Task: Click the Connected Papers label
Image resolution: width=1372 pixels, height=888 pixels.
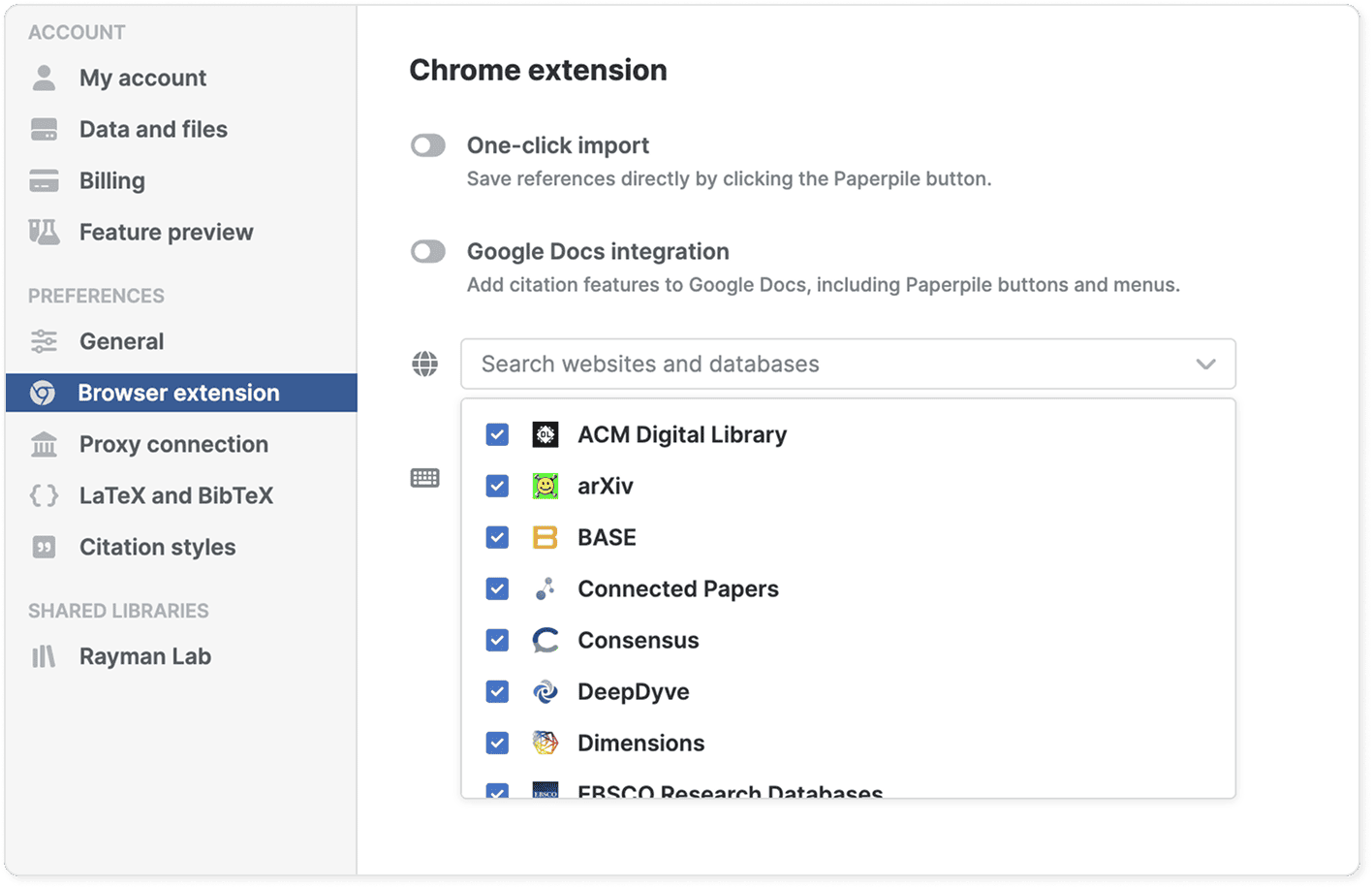Action: coord(678,588)
